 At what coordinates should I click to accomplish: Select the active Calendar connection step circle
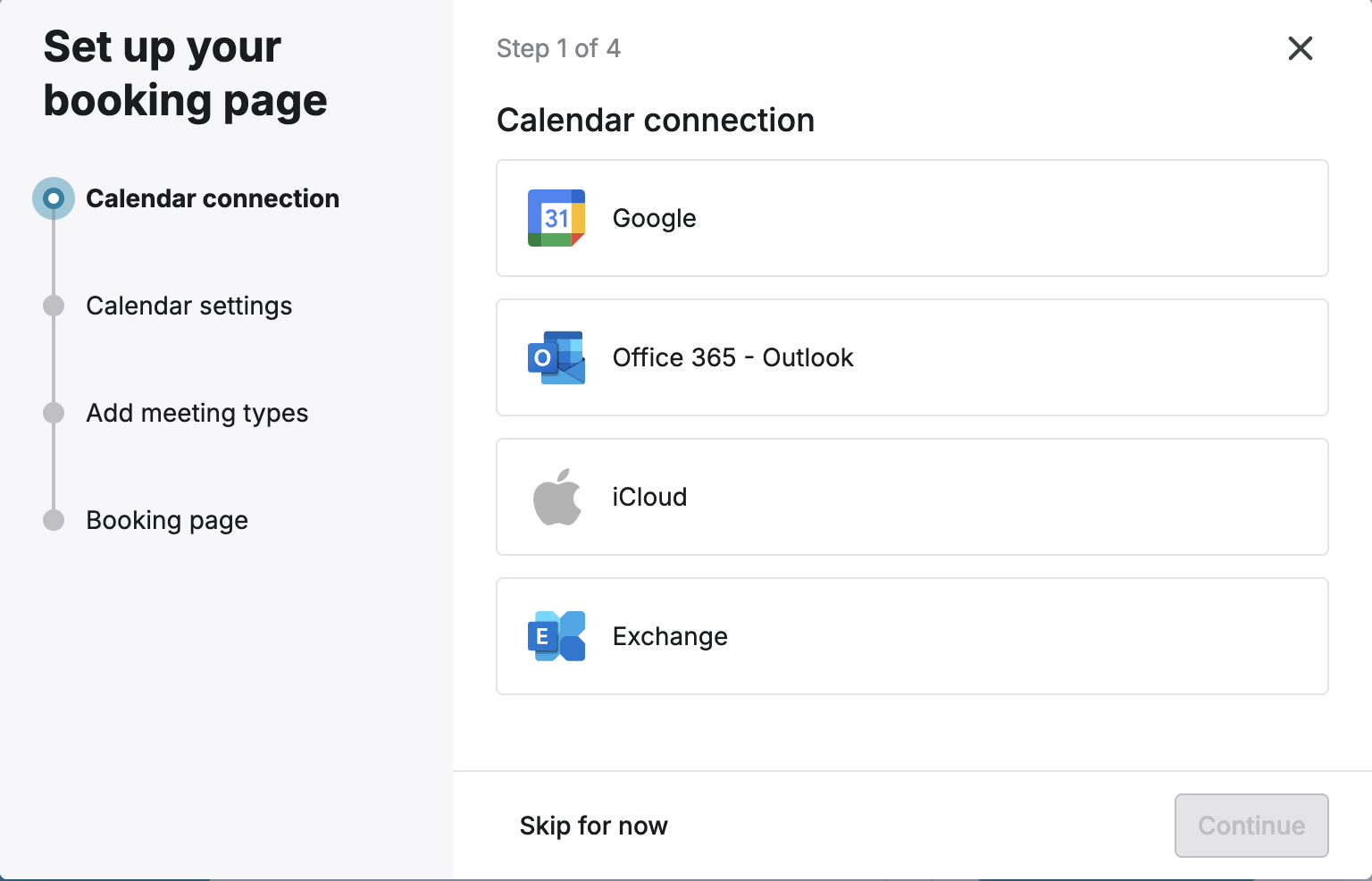(x=54, y=198)
